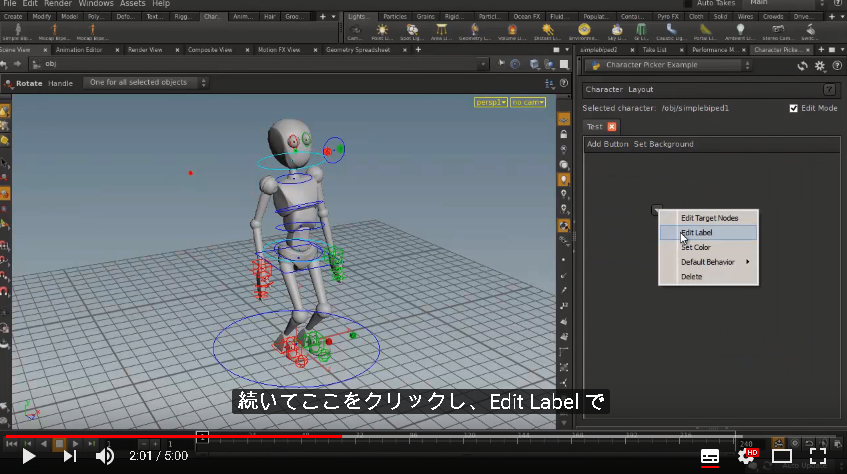Click the Houdini timeline frame marker

coord(202,436)
